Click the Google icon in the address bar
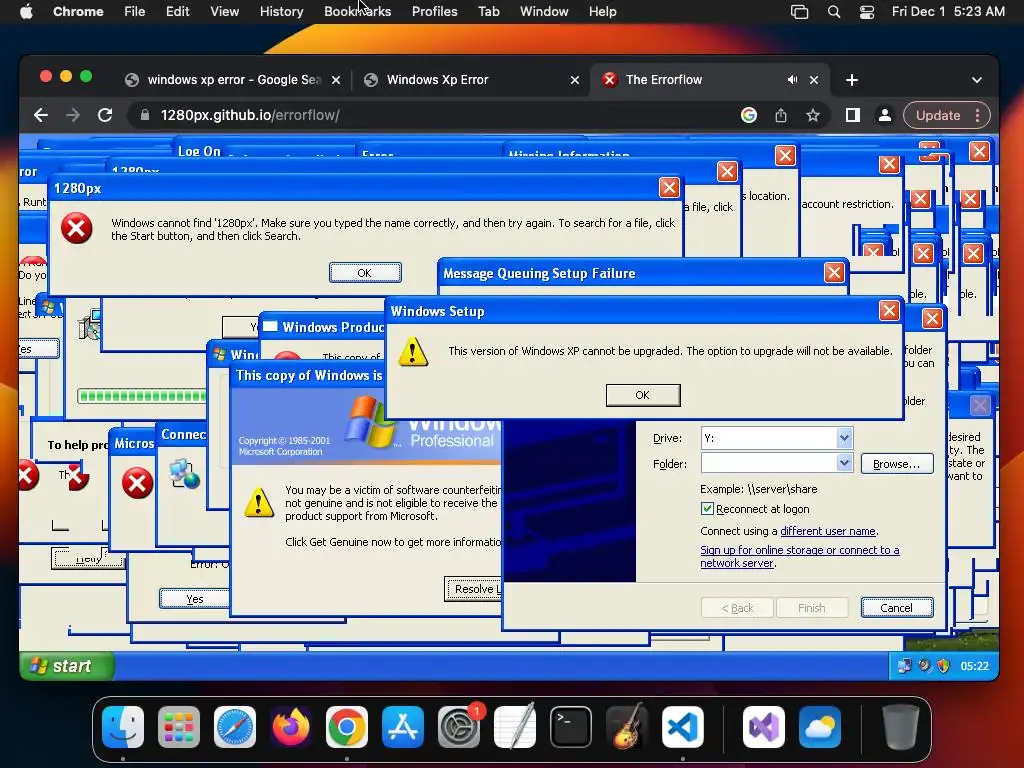Image resolution: width=1024 pixels, height=768 pixels. point(749,116)
